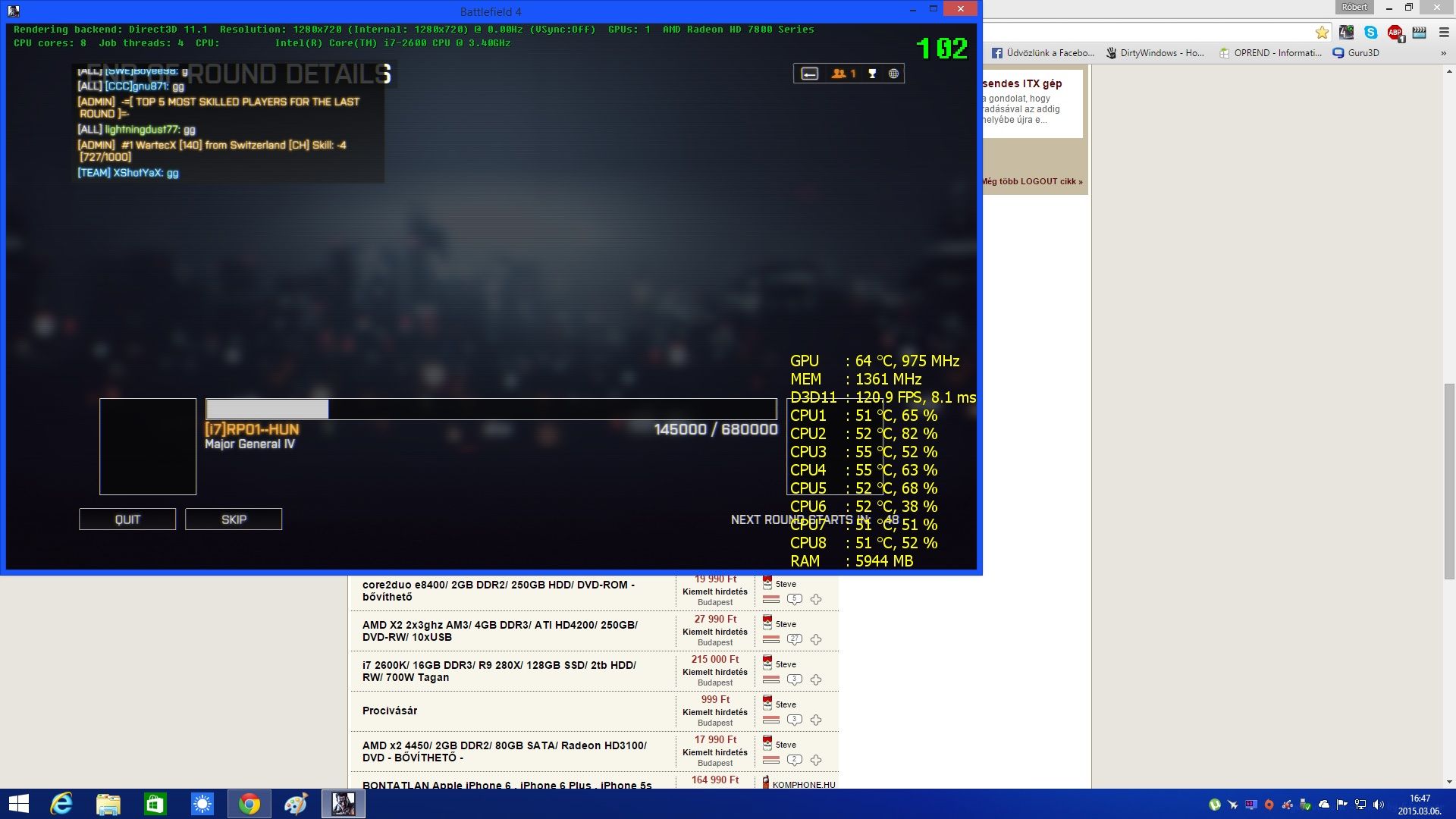The width and height of the screenshot is (1456, 819).
Task: Add the Procivásár listing with plus icon
Action: (816, 720)
